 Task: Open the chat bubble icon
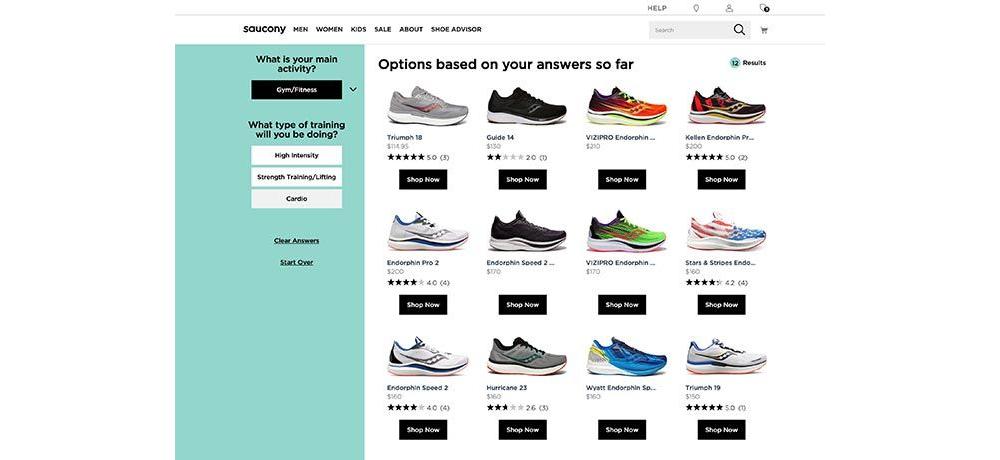pyautogui.click(x=764, y=8)
